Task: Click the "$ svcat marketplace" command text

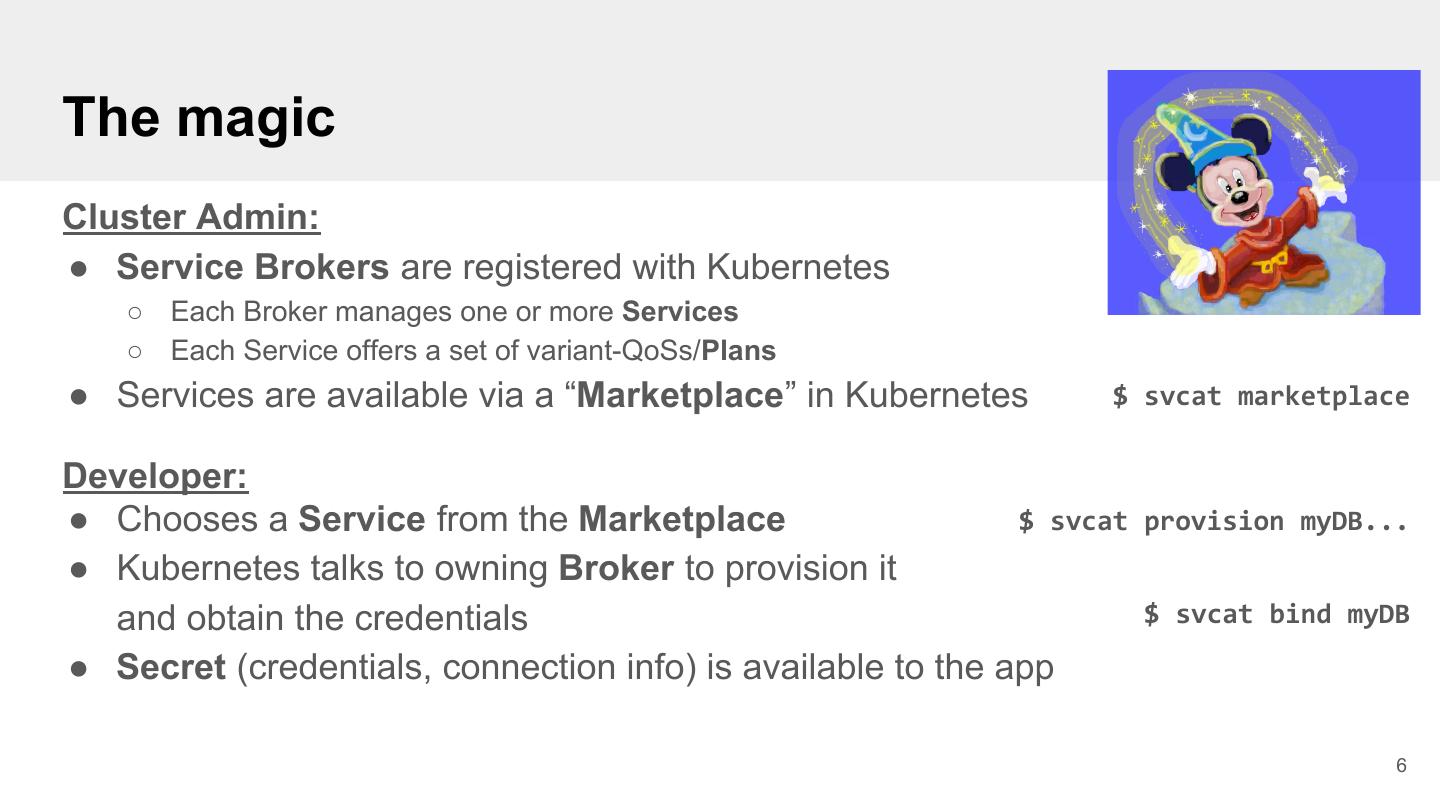Action: (x=1260, y=396)
